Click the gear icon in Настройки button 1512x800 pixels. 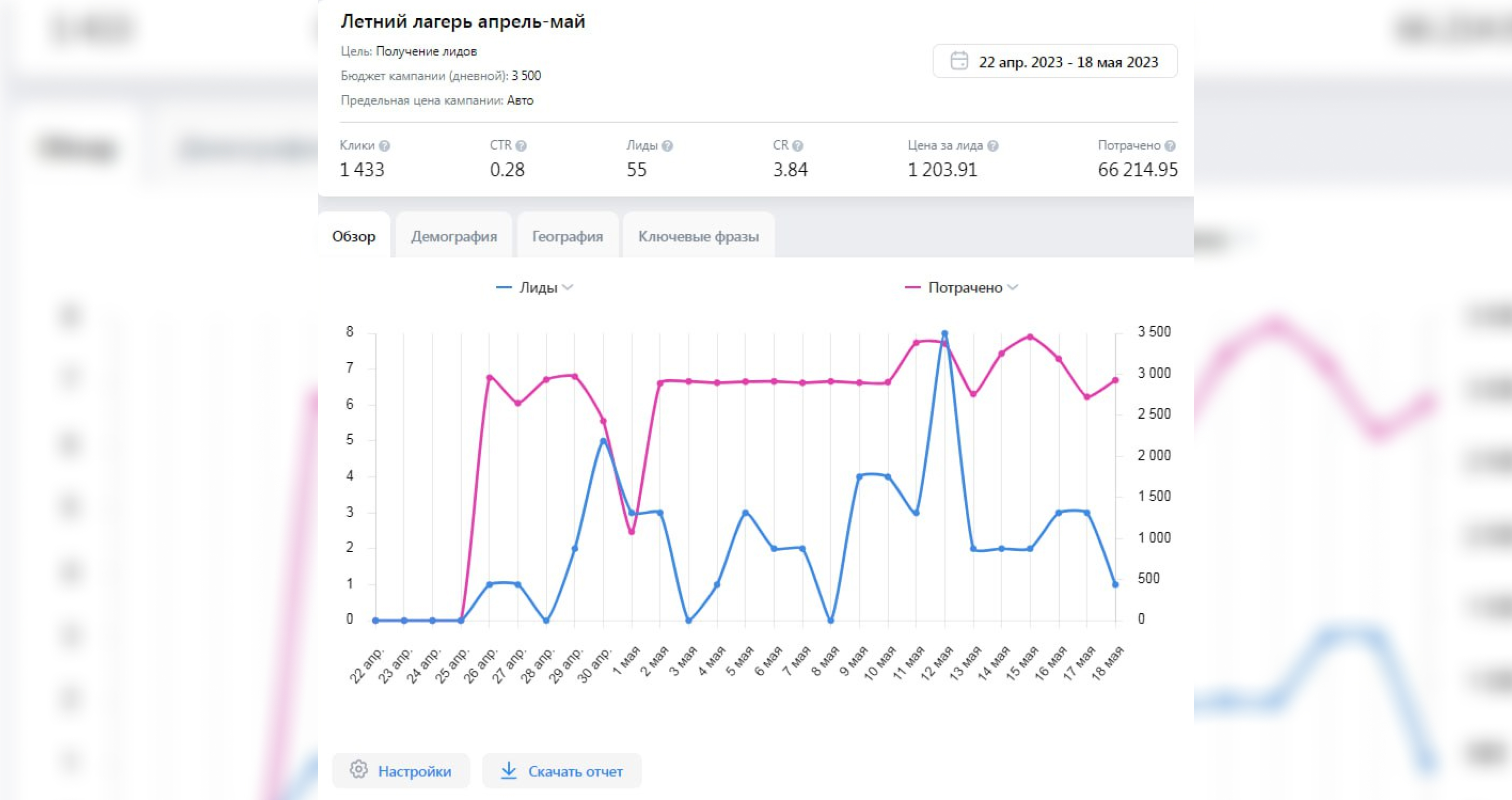coord(359,769)
